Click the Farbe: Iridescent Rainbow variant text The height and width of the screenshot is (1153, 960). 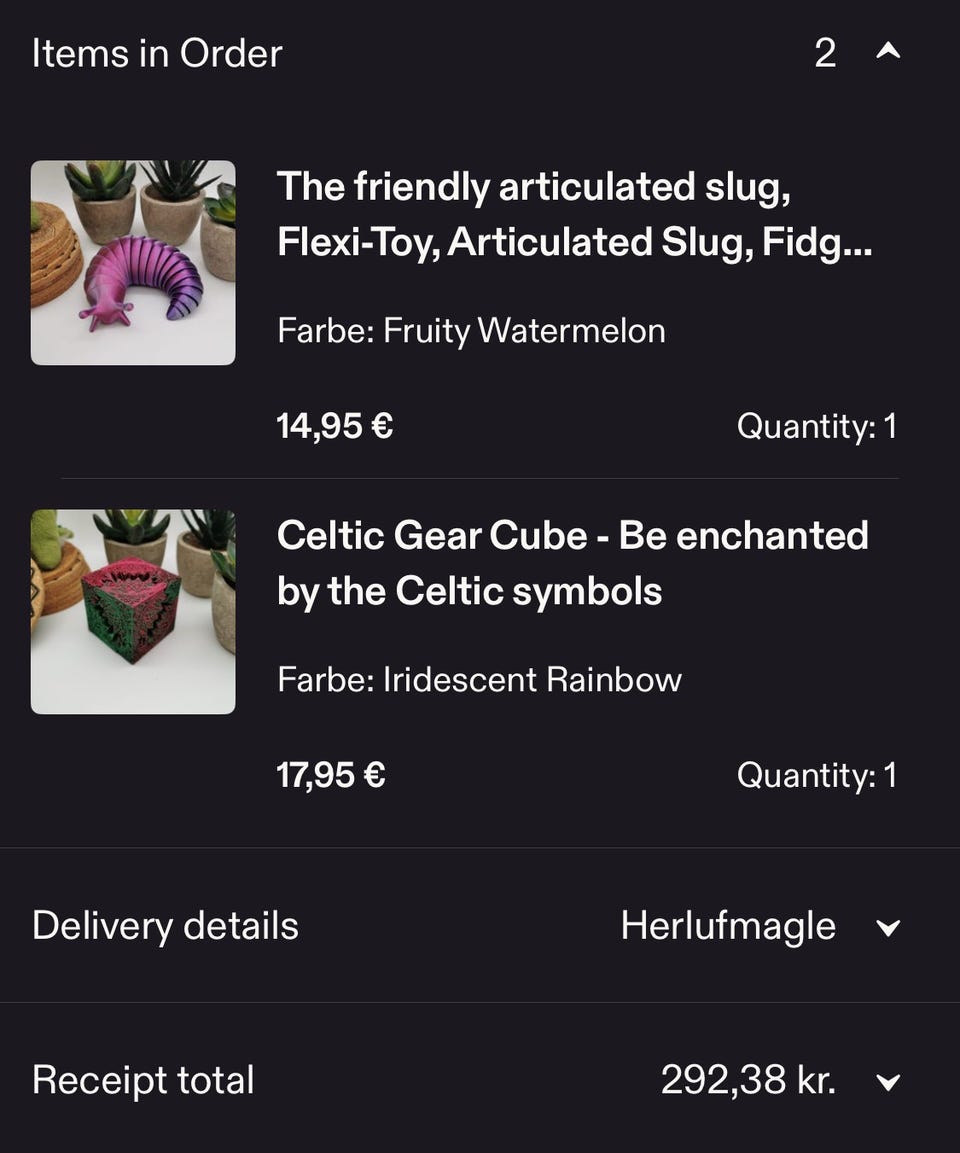point(479,680)
